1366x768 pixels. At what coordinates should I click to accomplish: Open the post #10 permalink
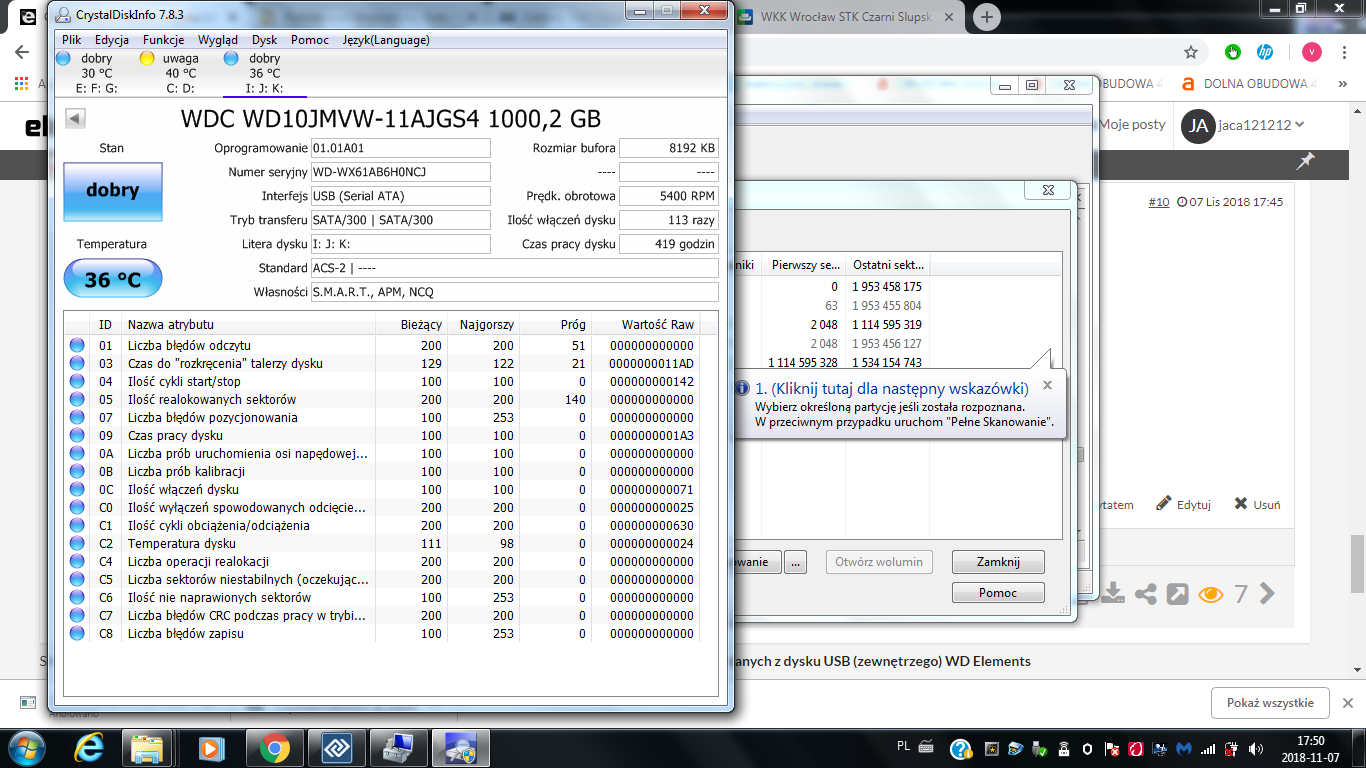pos(1158,202)
